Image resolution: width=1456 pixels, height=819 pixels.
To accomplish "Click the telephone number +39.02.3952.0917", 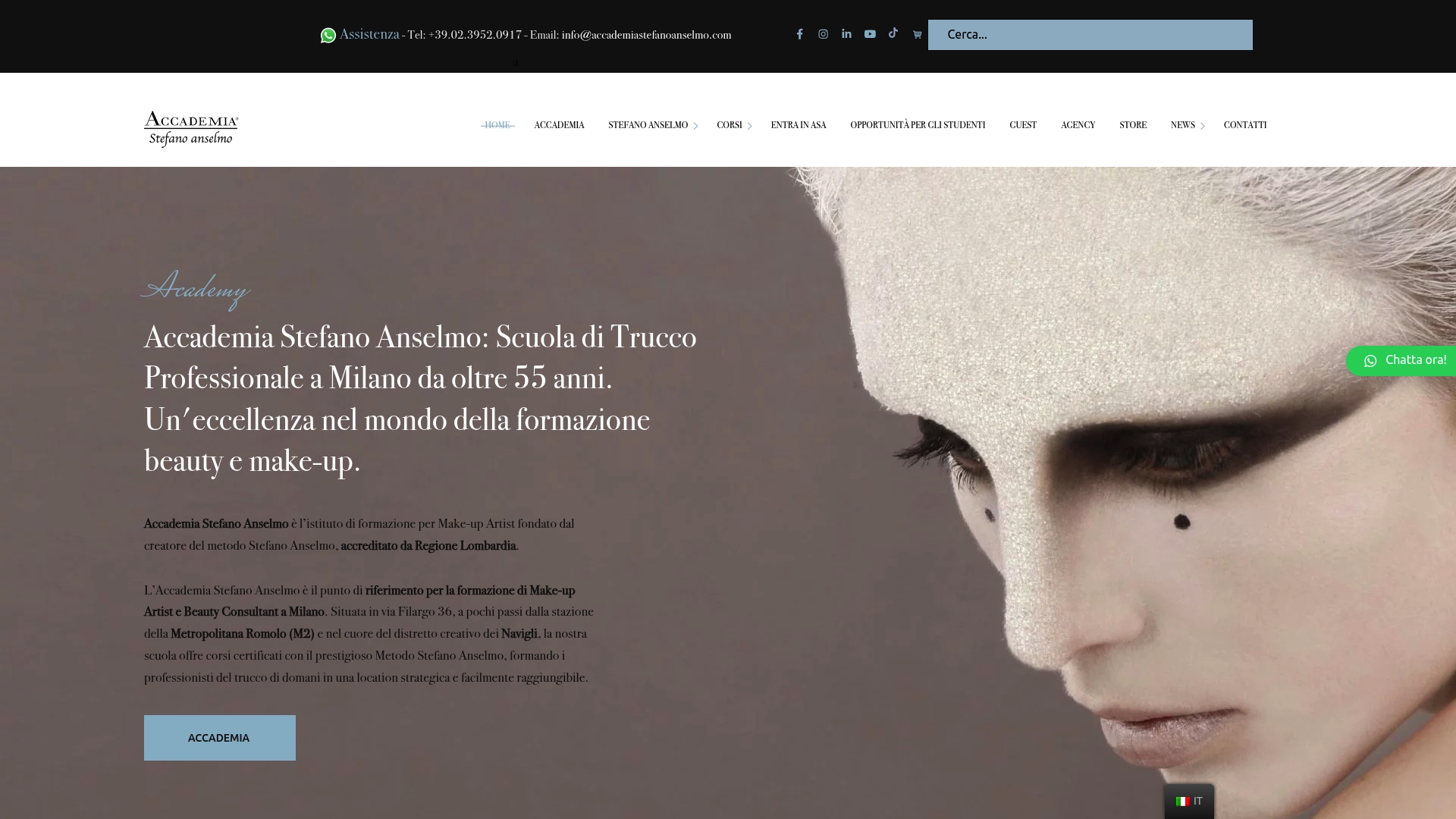I will [475, 35].
